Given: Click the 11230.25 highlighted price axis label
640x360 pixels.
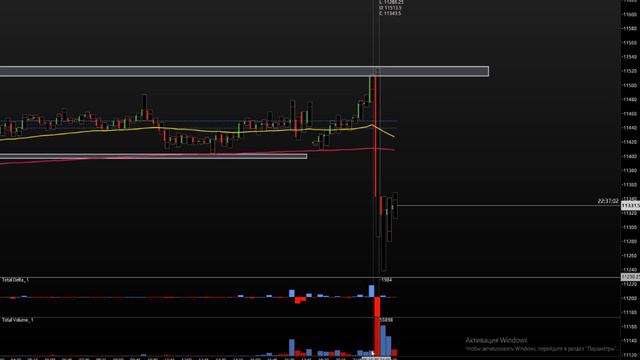Looking at the screenshot, I should click(x=630, y=277).
